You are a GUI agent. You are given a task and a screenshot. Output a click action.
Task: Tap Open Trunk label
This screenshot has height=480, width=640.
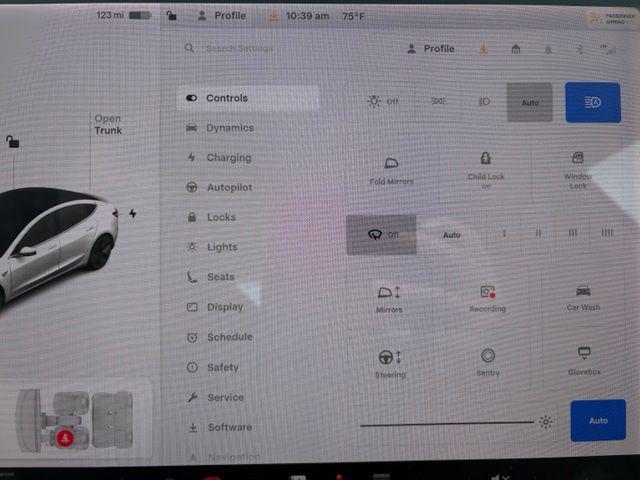coord(108,124)
